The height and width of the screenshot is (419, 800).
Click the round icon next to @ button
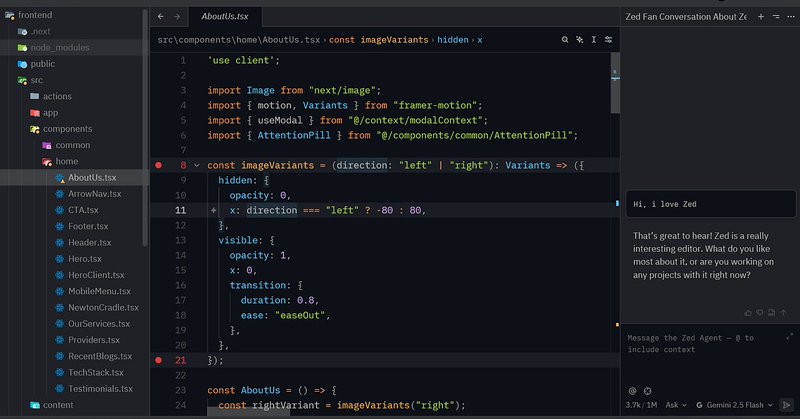647,391
